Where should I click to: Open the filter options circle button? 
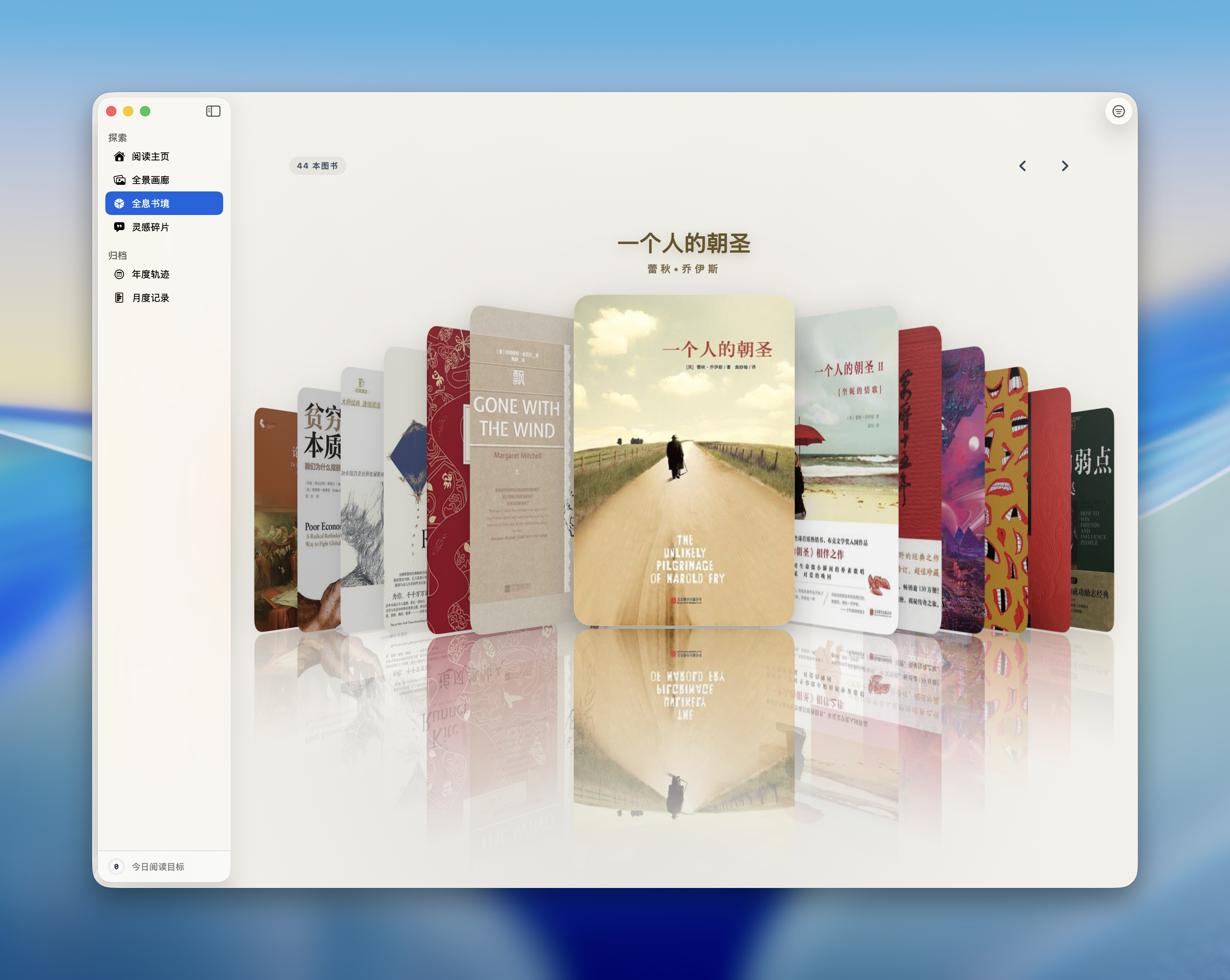click(1118, 111)
